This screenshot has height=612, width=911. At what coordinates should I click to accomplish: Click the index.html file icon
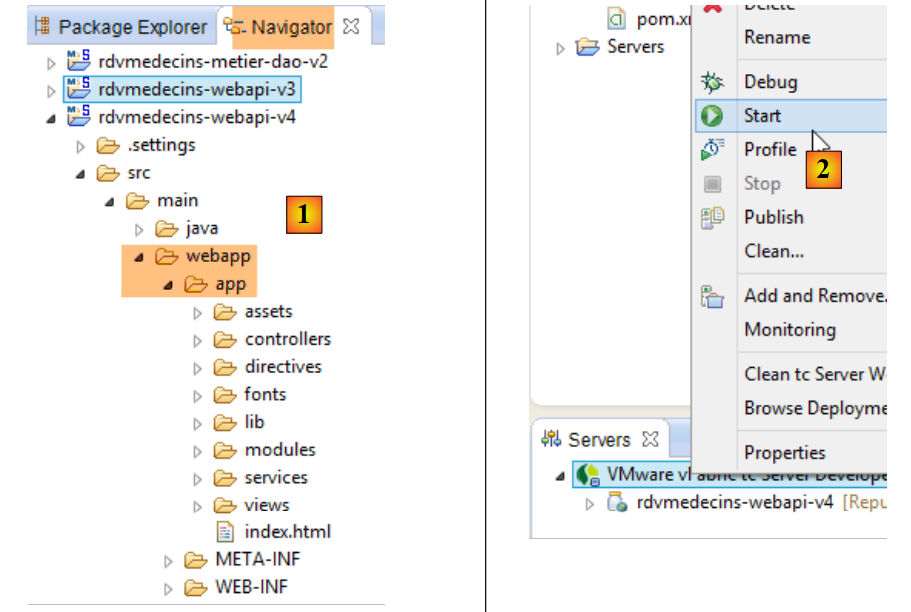226,532
